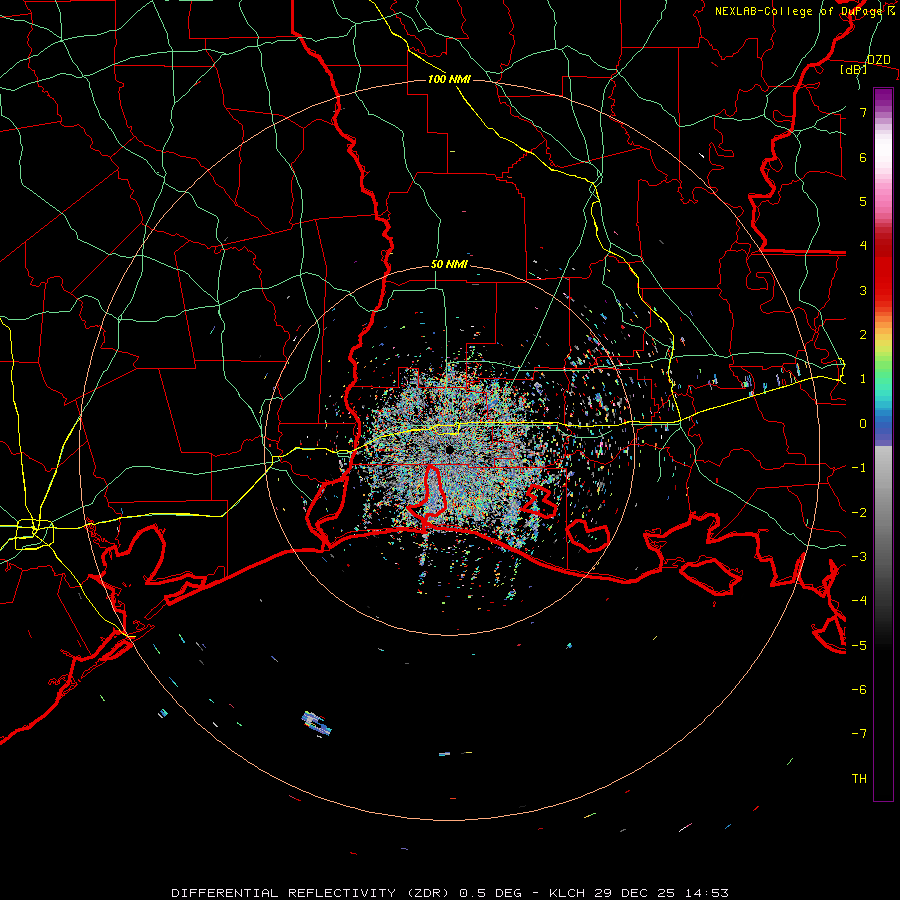The width and height of the screenshot is (900, 900).
Task: Click the [dB] units label
Action: 854,69
